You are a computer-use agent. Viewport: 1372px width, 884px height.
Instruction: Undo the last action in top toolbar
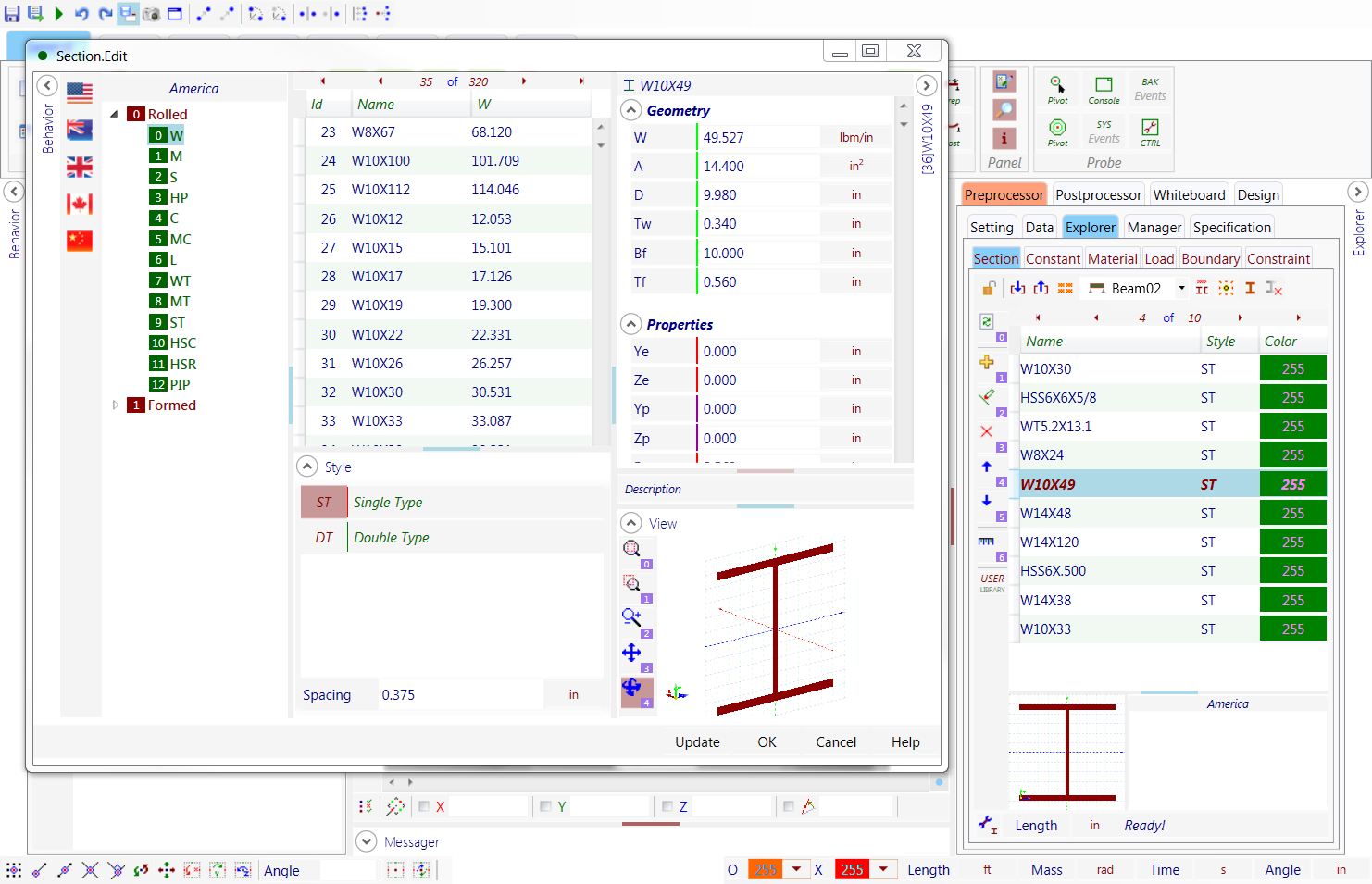pos(81,13)
